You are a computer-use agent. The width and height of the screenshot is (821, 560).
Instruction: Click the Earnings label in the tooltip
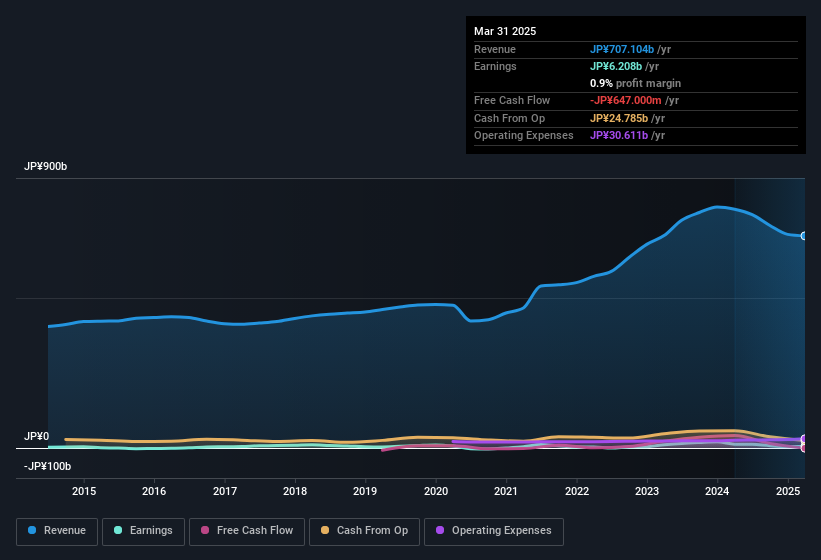point(495,66)
